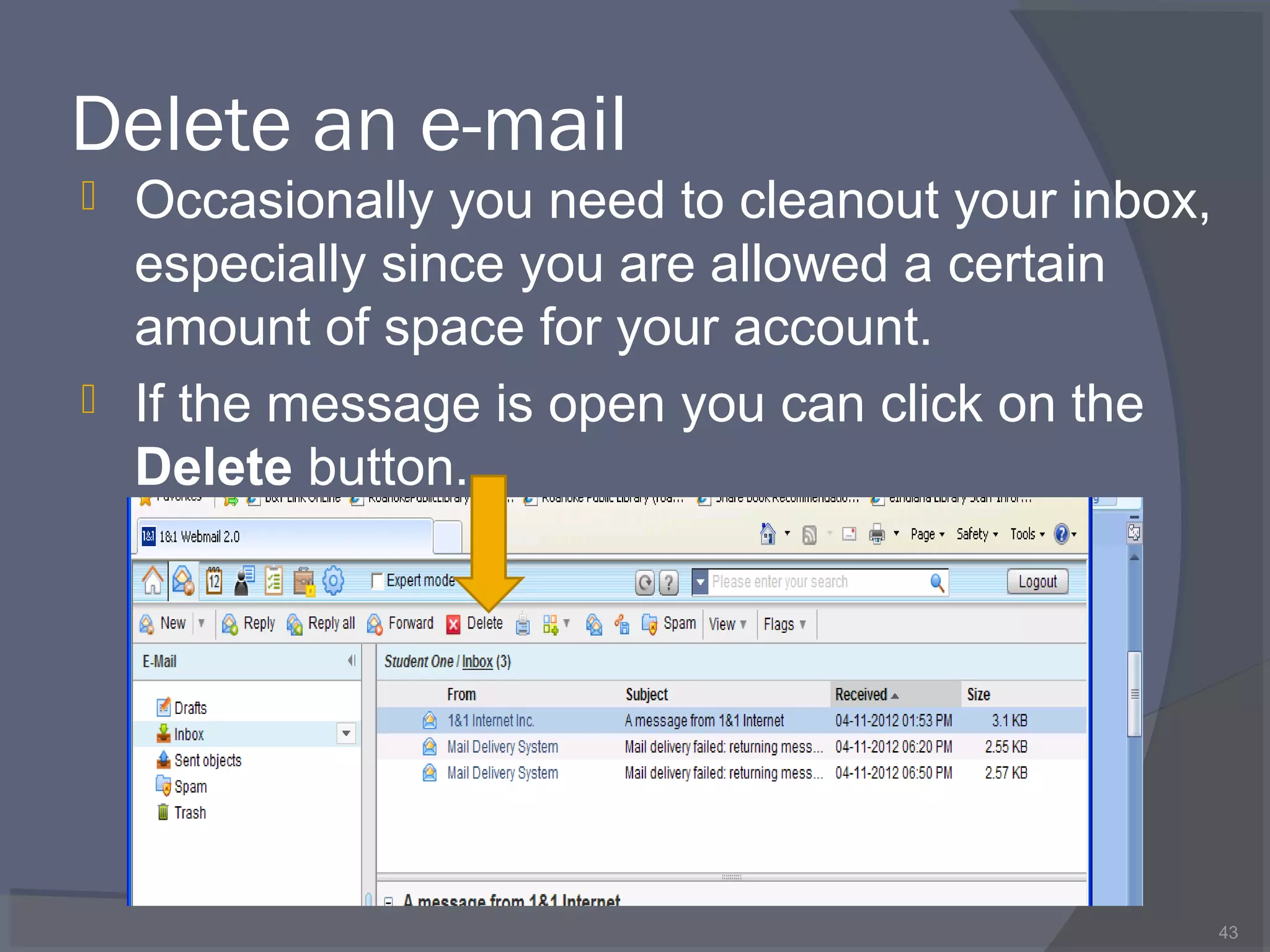
Task: Click the Inbox breadcrumb link
Action: click(x=477, y=661)
